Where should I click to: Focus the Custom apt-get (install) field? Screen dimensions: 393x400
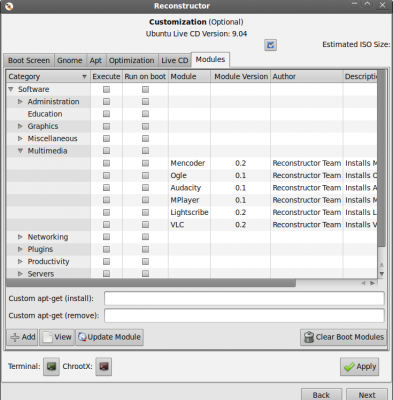point(244,299)
